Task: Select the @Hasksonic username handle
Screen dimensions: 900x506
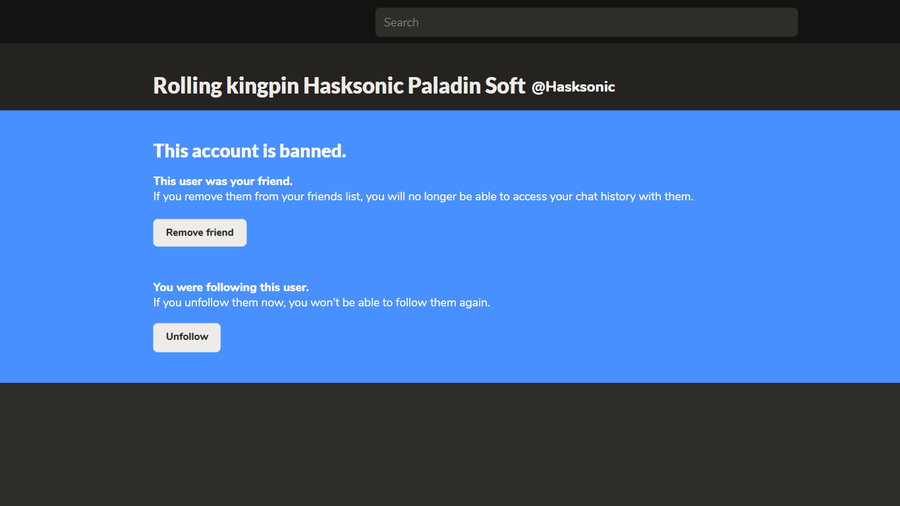Action: [x=573, y=87]
